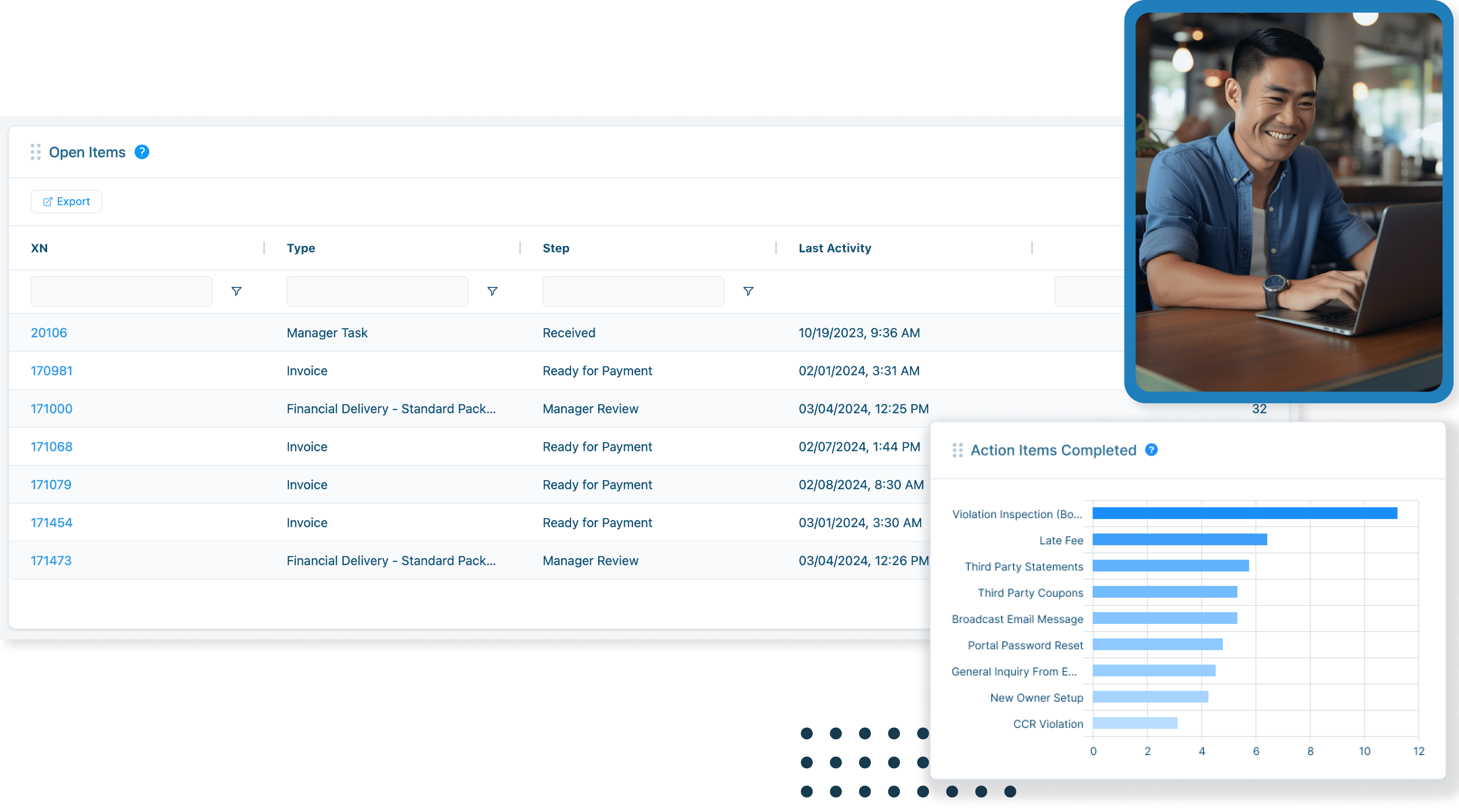This screenshot has width=1459, height=812.
Task: Open item 171000 link
Action: (x=52, y=408)
